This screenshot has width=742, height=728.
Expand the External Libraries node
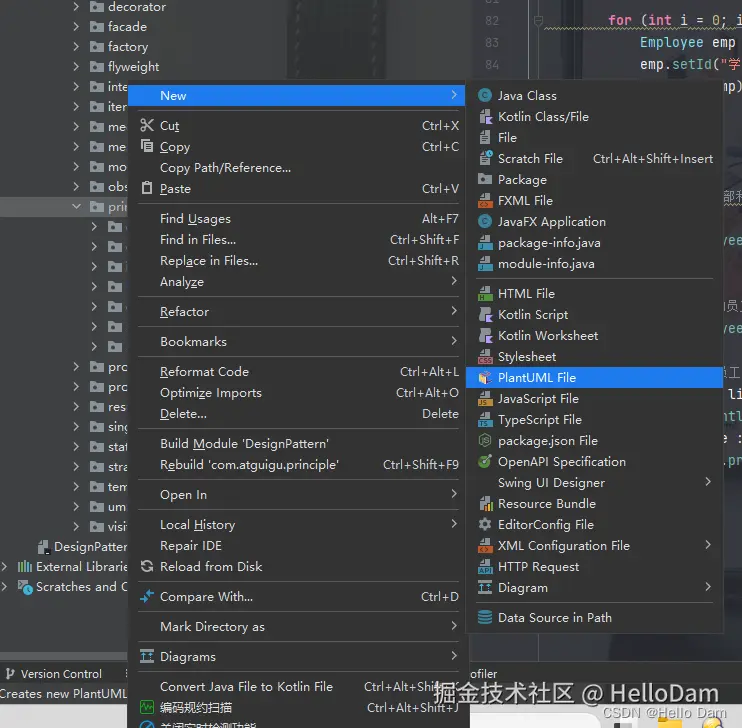(x=4, y=567)
